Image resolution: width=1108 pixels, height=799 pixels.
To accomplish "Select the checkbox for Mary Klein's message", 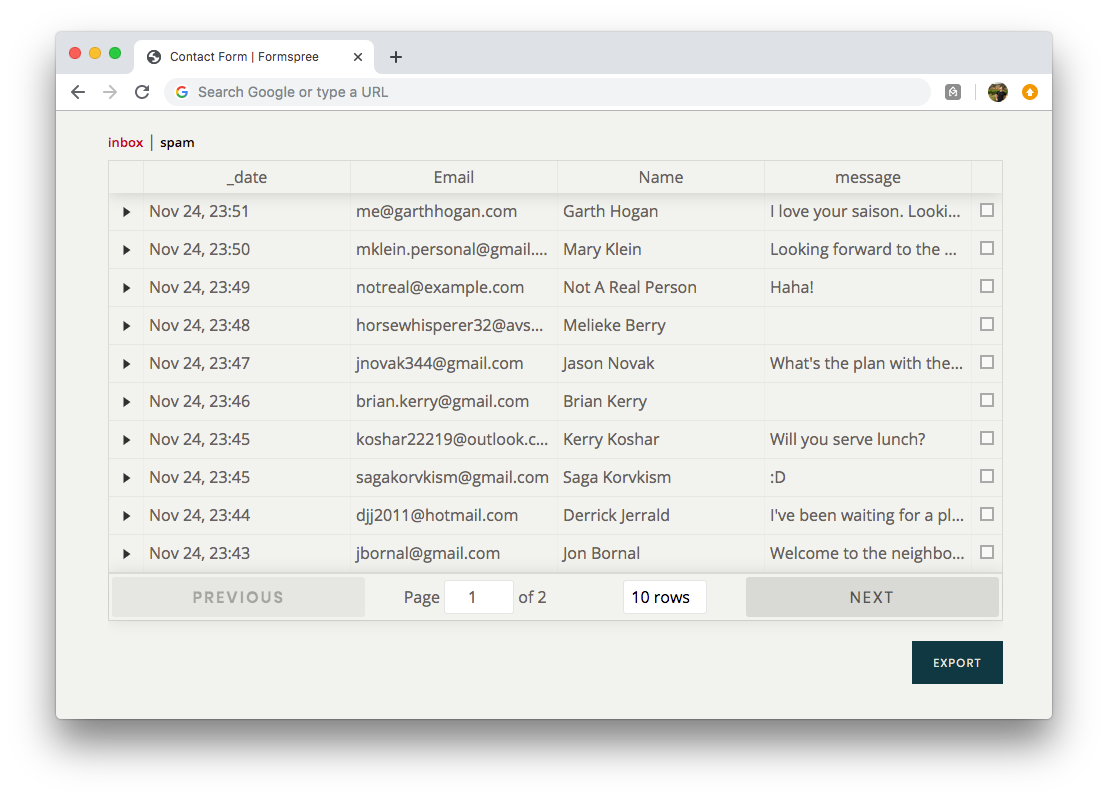I will tap(986, 248).
